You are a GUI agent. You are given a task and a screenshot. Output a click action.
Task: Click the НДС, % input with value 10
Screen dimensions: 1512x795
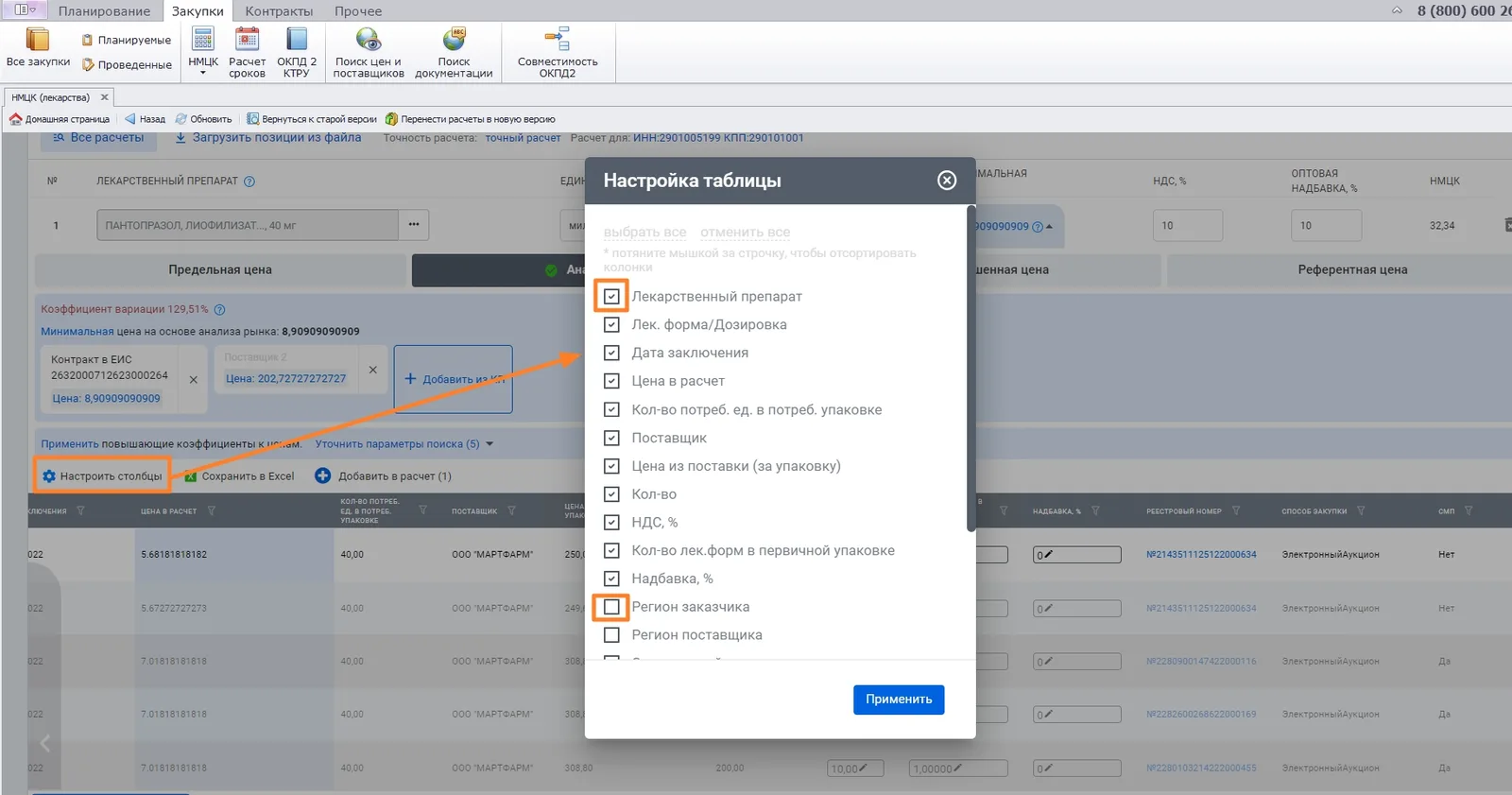click(x=1187, y=226)
